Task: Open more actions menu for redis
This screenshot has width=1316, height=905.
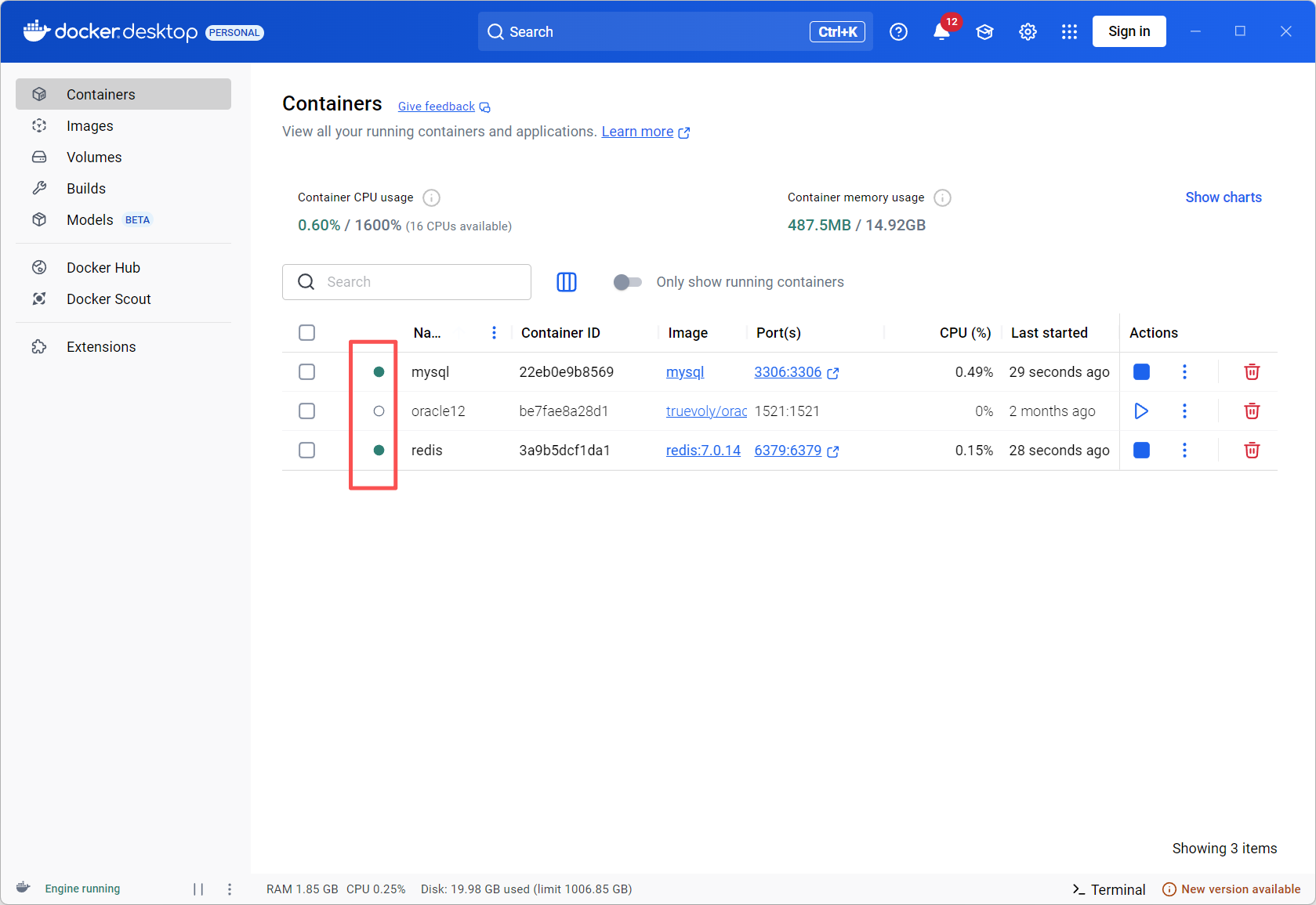Action: 1184,451
